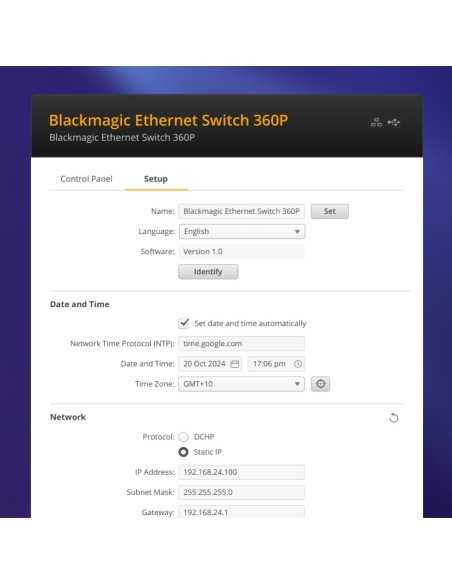Click the IP Address field 192.168.24.100
This screenshot has width=452, height=584.
point(242,472)
